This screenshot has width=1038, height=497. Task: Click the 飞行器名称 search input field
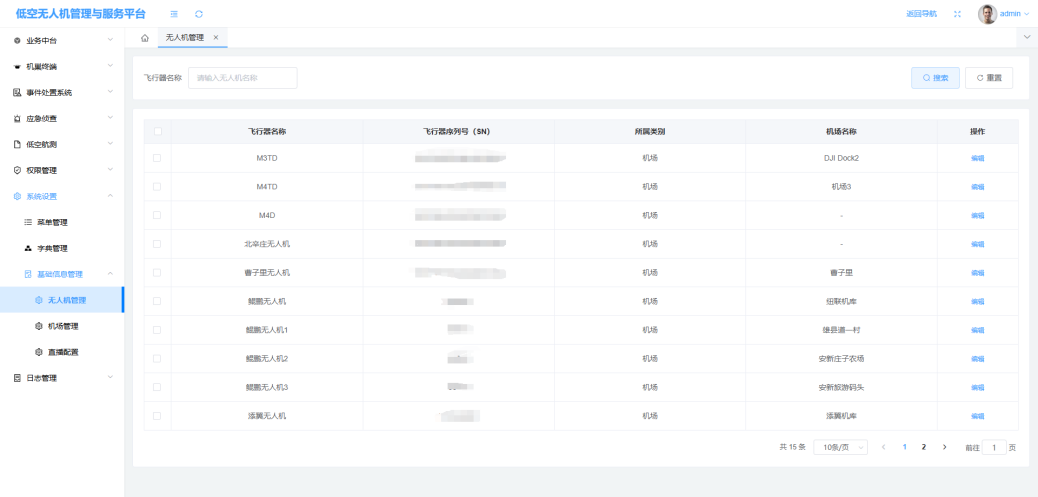242,78
